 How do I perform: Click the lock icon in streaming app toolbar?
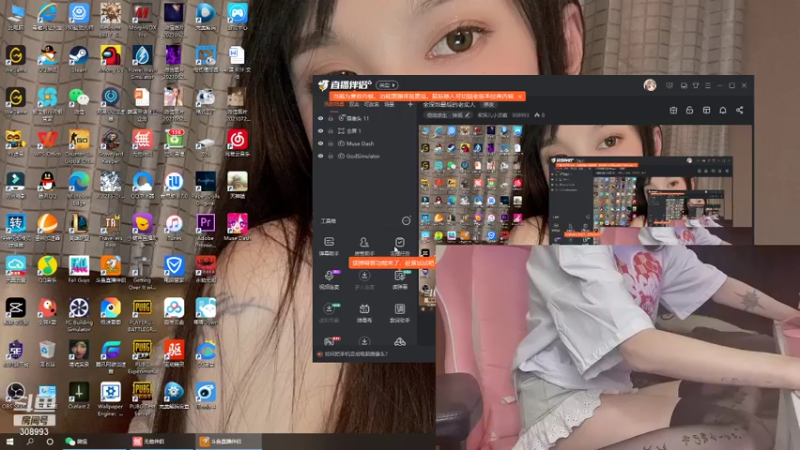click(x=689, y=110)
